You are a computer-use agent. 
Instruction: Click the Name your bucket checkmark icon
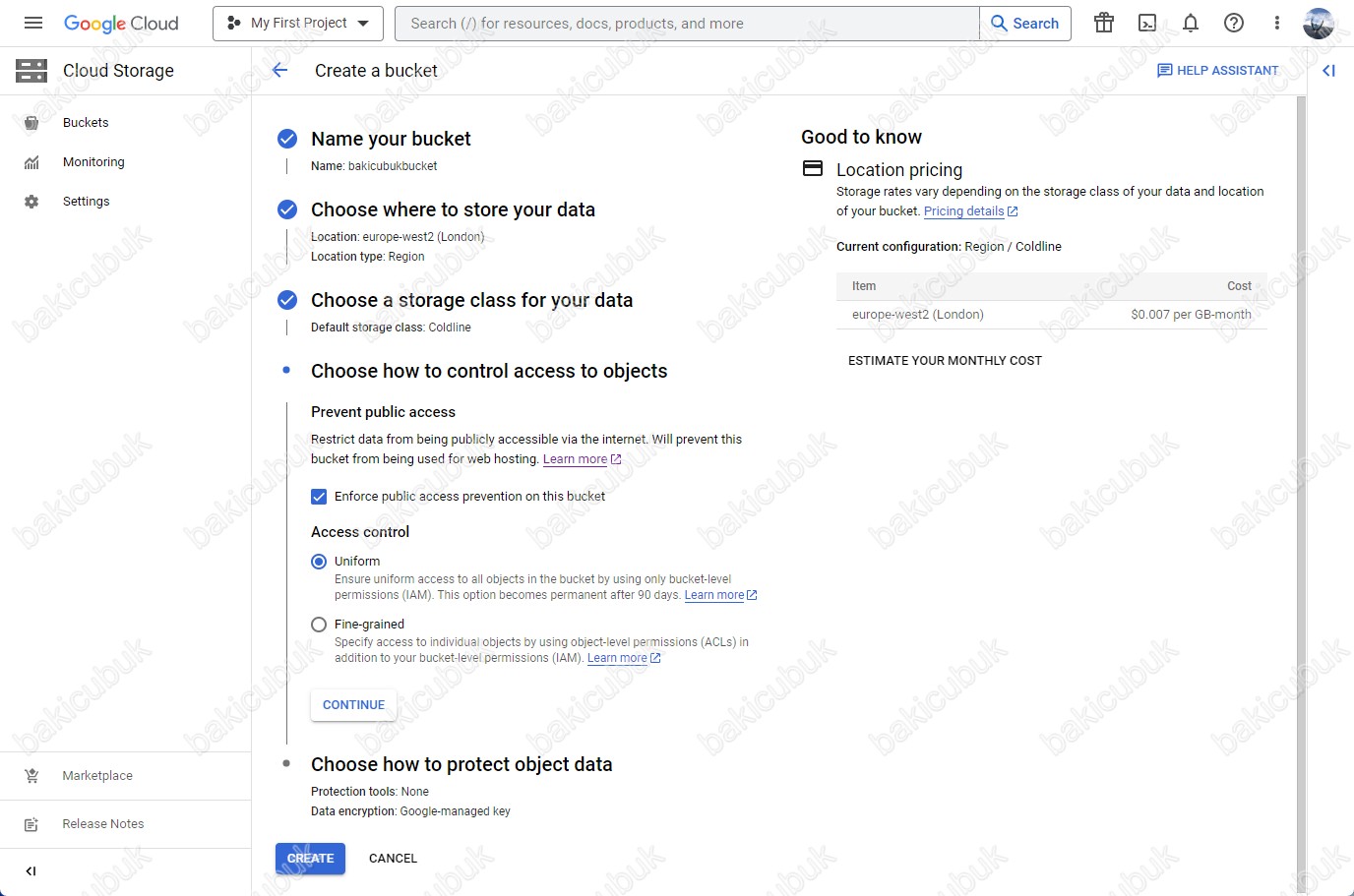[287, 139]
